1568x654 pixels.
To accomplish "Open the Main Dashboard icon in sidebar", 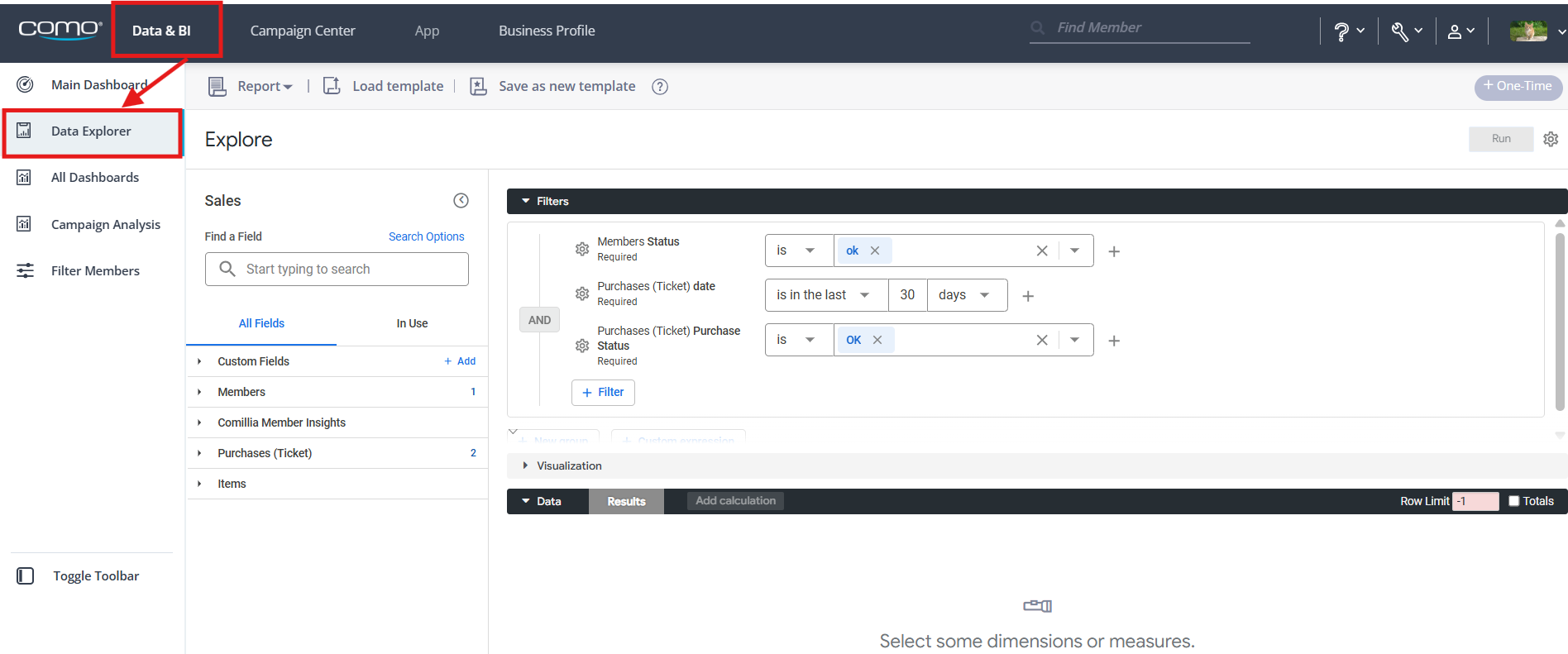I will [25, 84].
